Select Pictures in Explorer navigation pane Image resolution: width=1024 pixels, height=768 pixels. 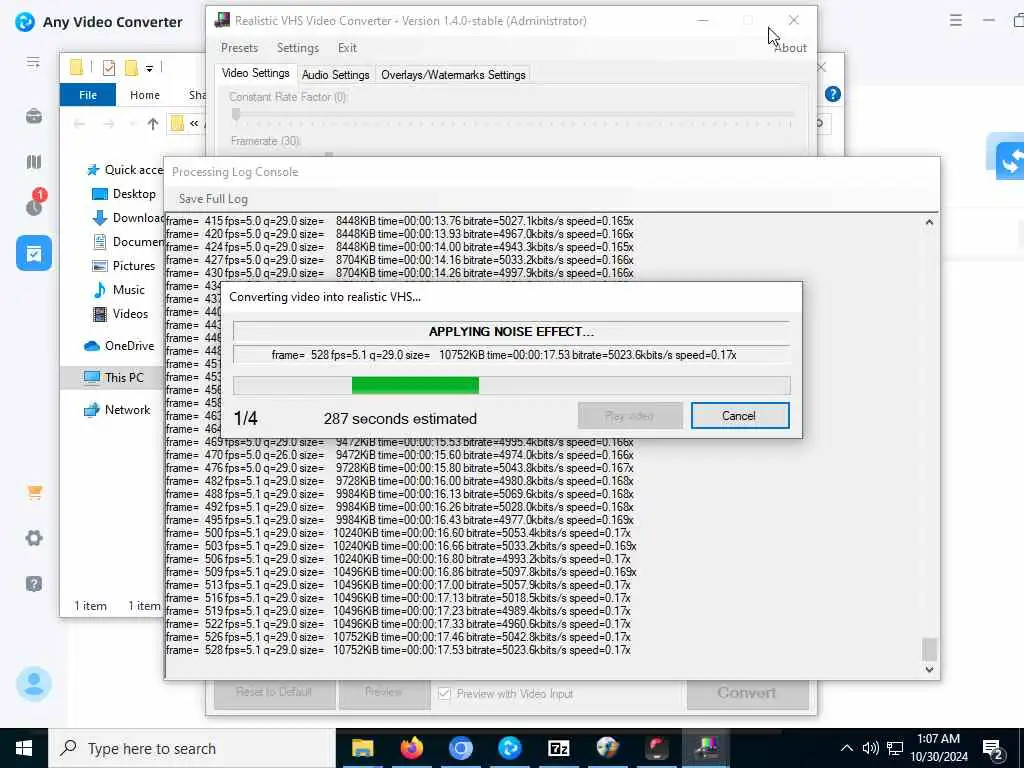(124, 266)
